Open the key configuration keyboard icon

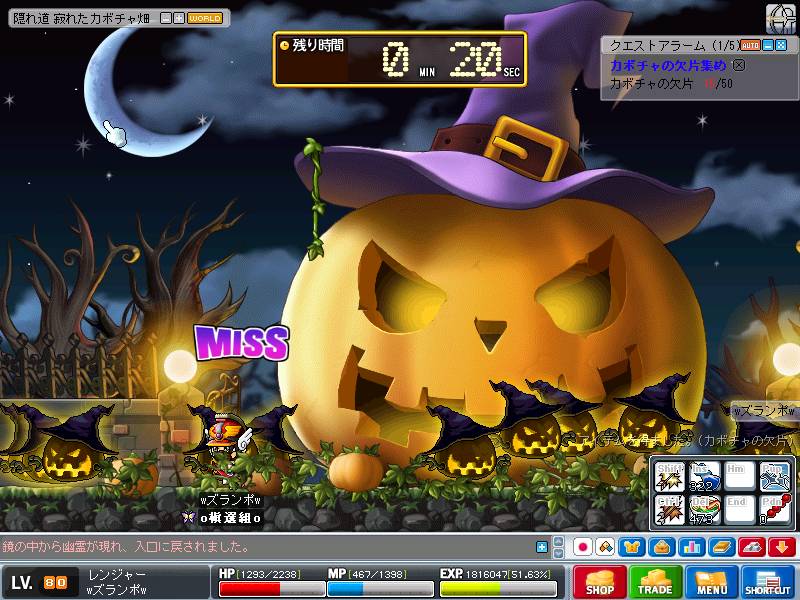pos(752,547)
